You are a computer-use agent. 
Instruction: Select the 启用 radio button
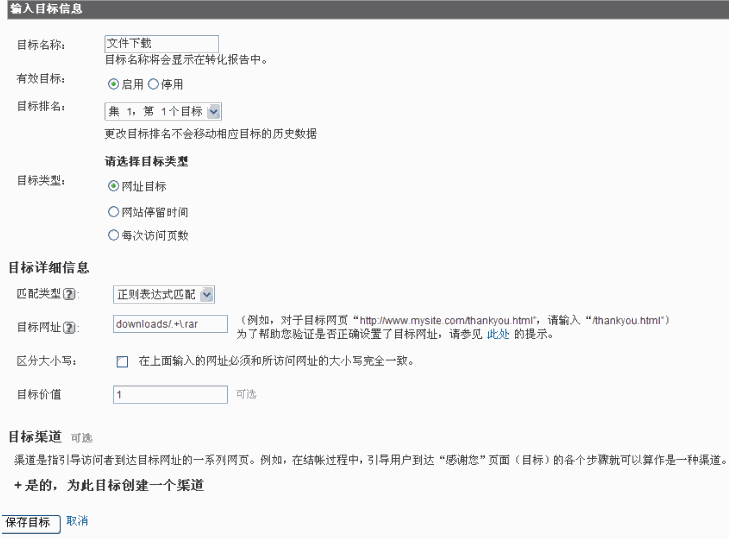coord(113,84)
